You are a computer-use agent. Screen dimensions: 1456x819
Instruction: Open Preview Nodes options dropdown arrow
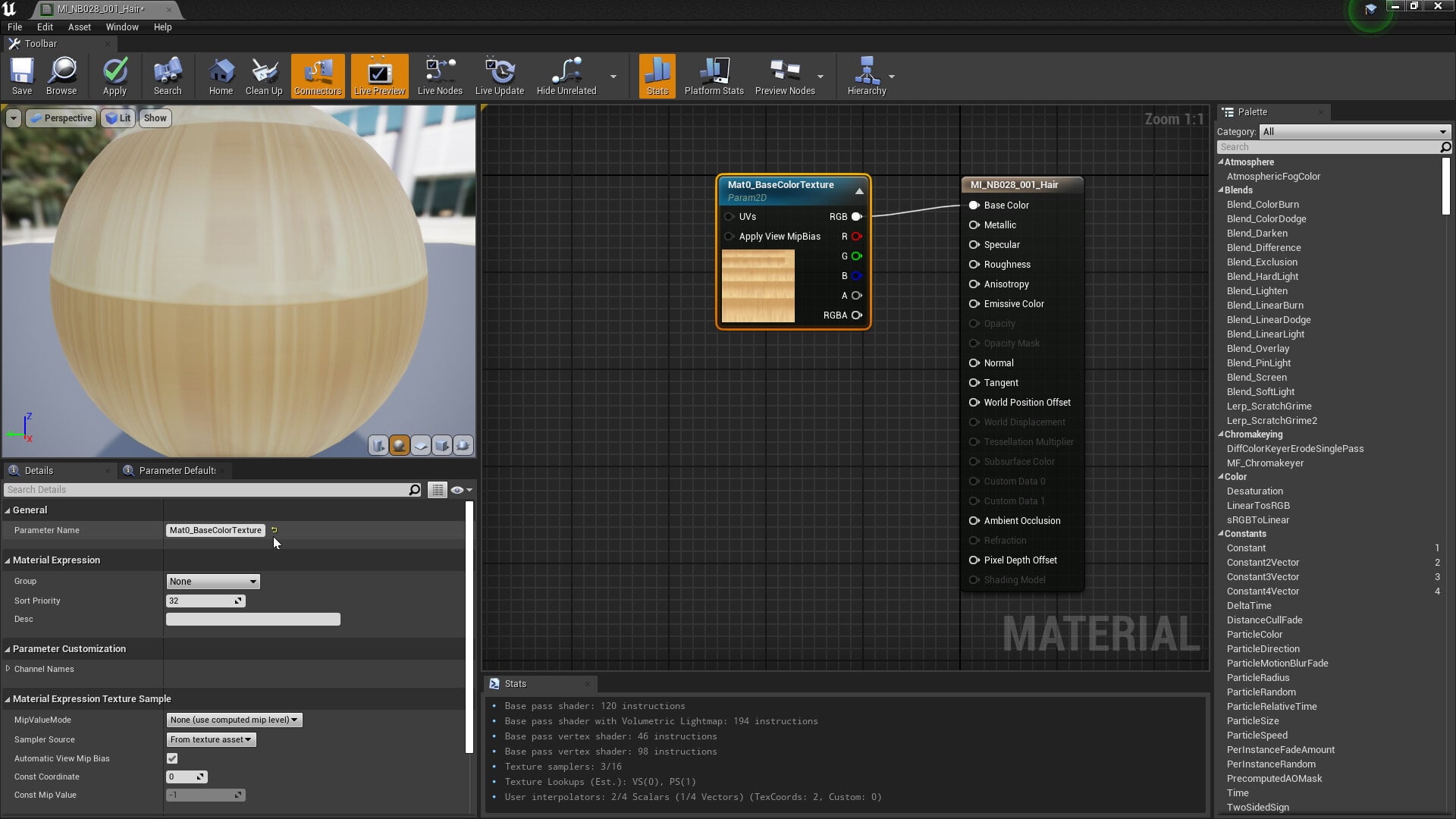coord(821,77)
